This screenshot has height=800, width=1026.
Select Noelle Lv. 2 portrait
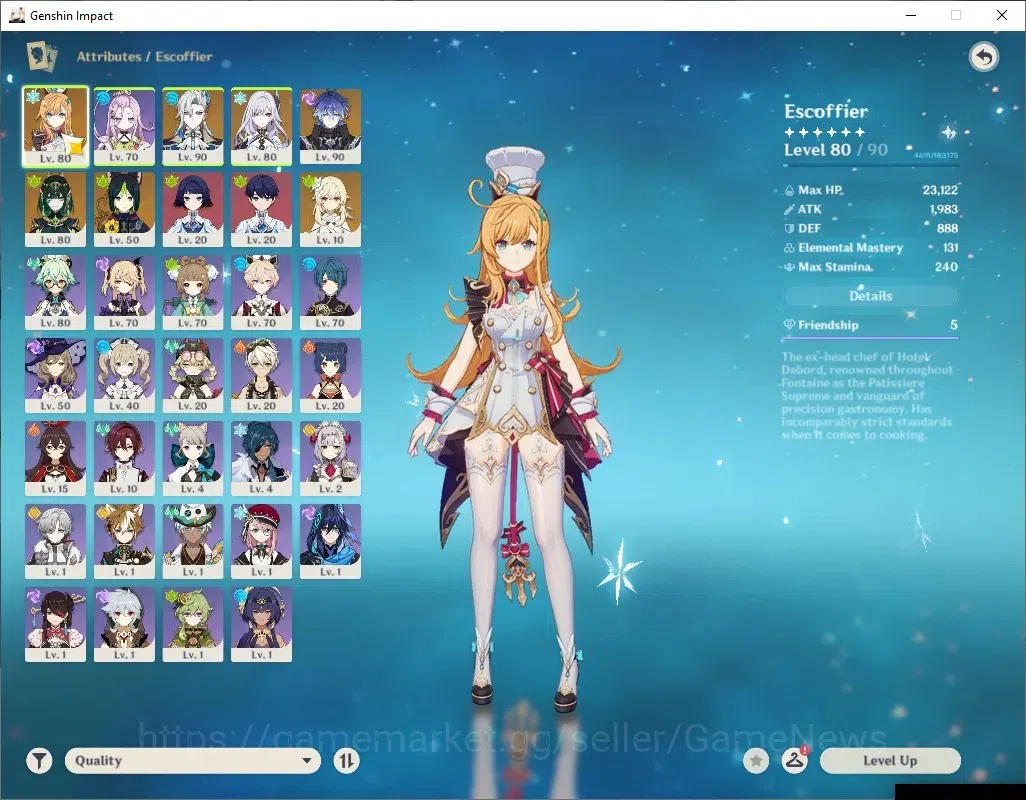330,459
